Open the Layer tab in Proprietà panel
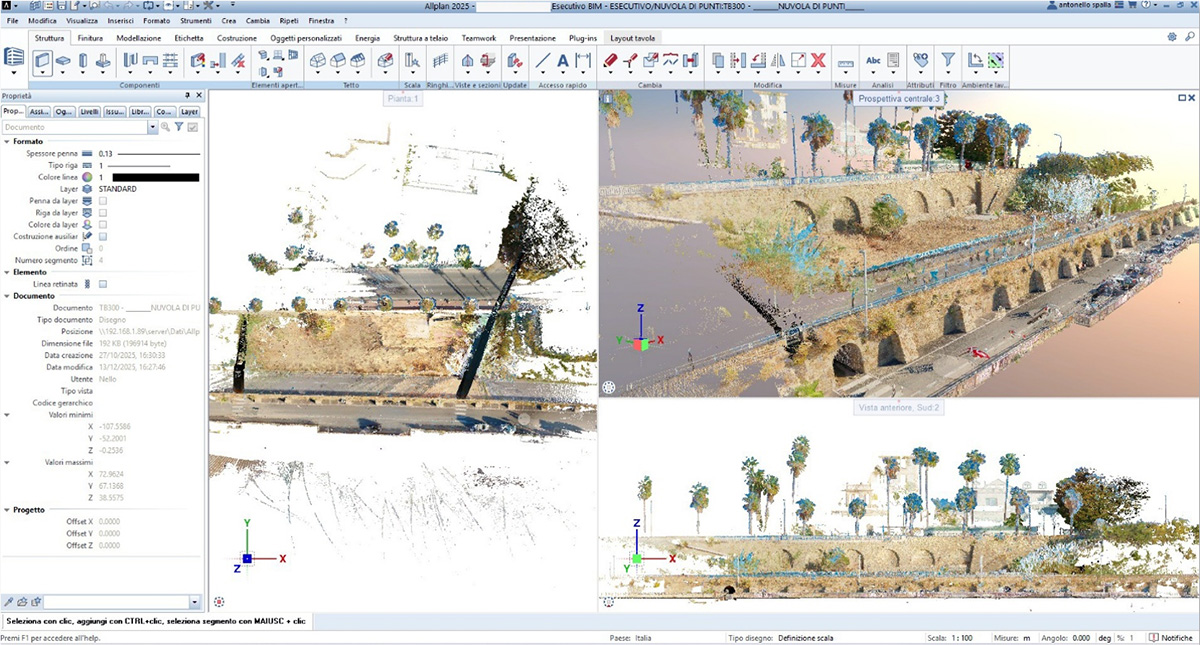The image size is (1200, 645). pyautogui.click(x=189, y=112)
